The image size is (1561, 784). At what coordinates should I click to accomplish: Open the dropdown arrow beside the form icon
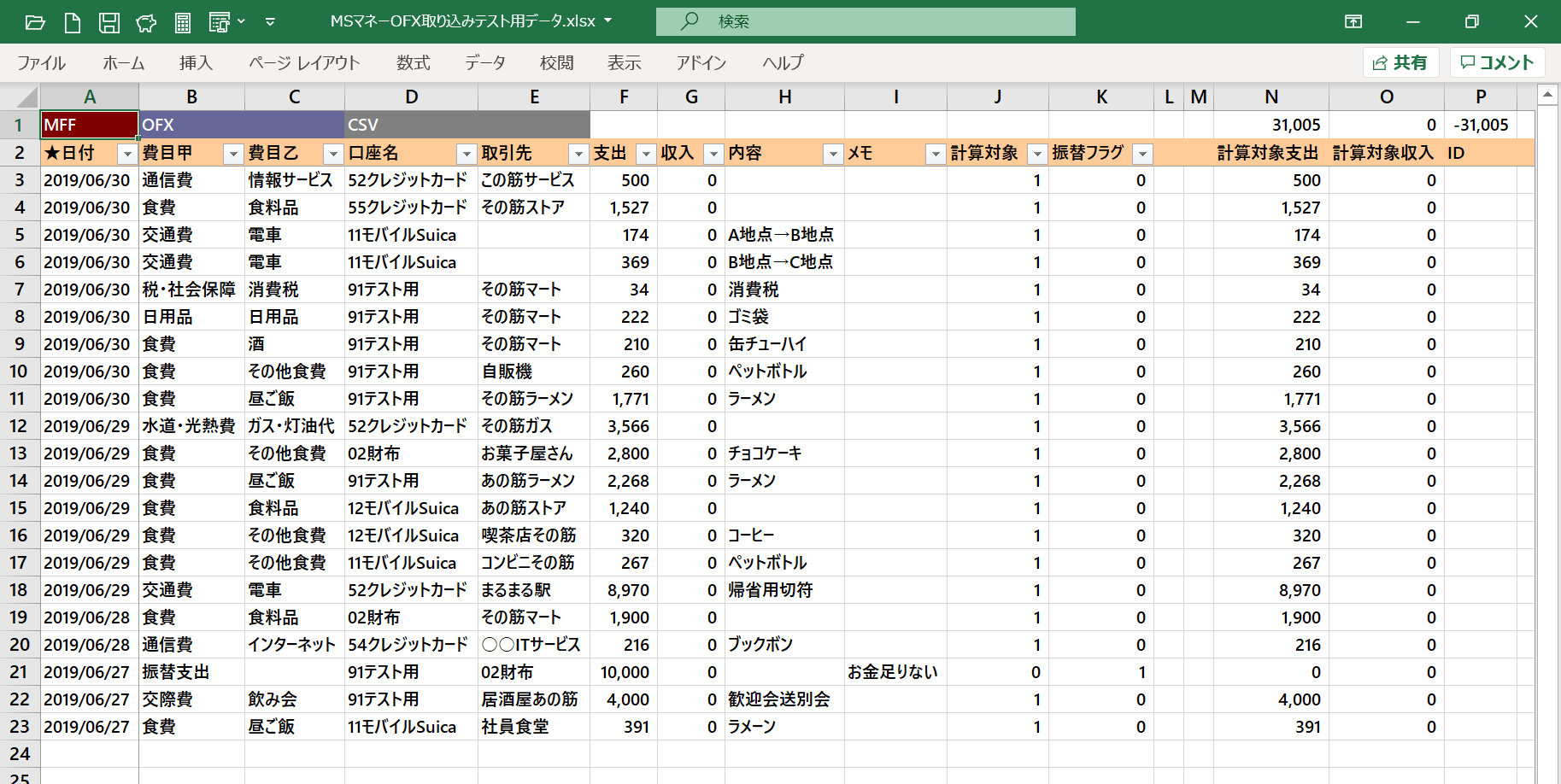click(242, 21)
